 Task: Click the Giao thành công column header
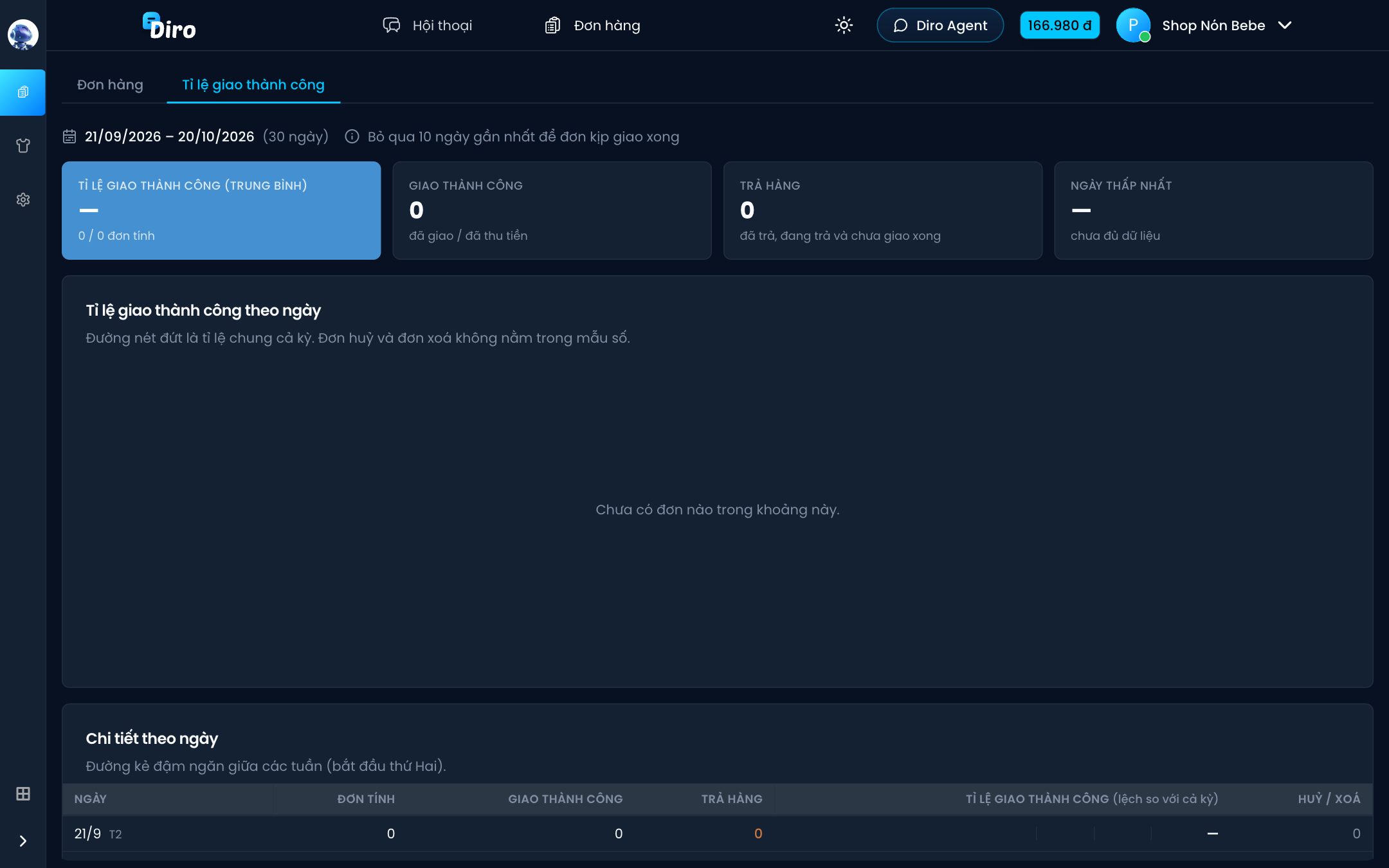pyautogui.click(x=565, y=799)
